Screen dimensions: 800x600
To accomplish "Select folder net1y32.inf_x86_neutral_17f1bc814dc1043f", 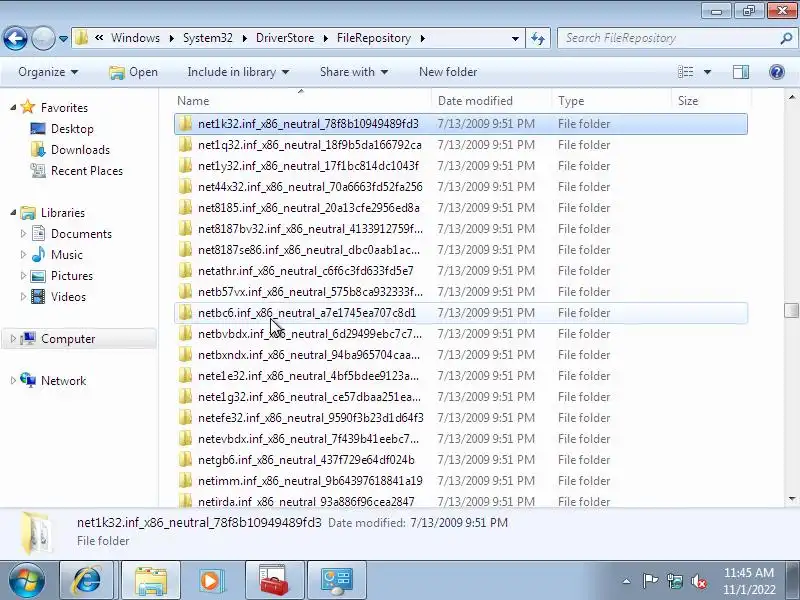I will pos(461,166).
